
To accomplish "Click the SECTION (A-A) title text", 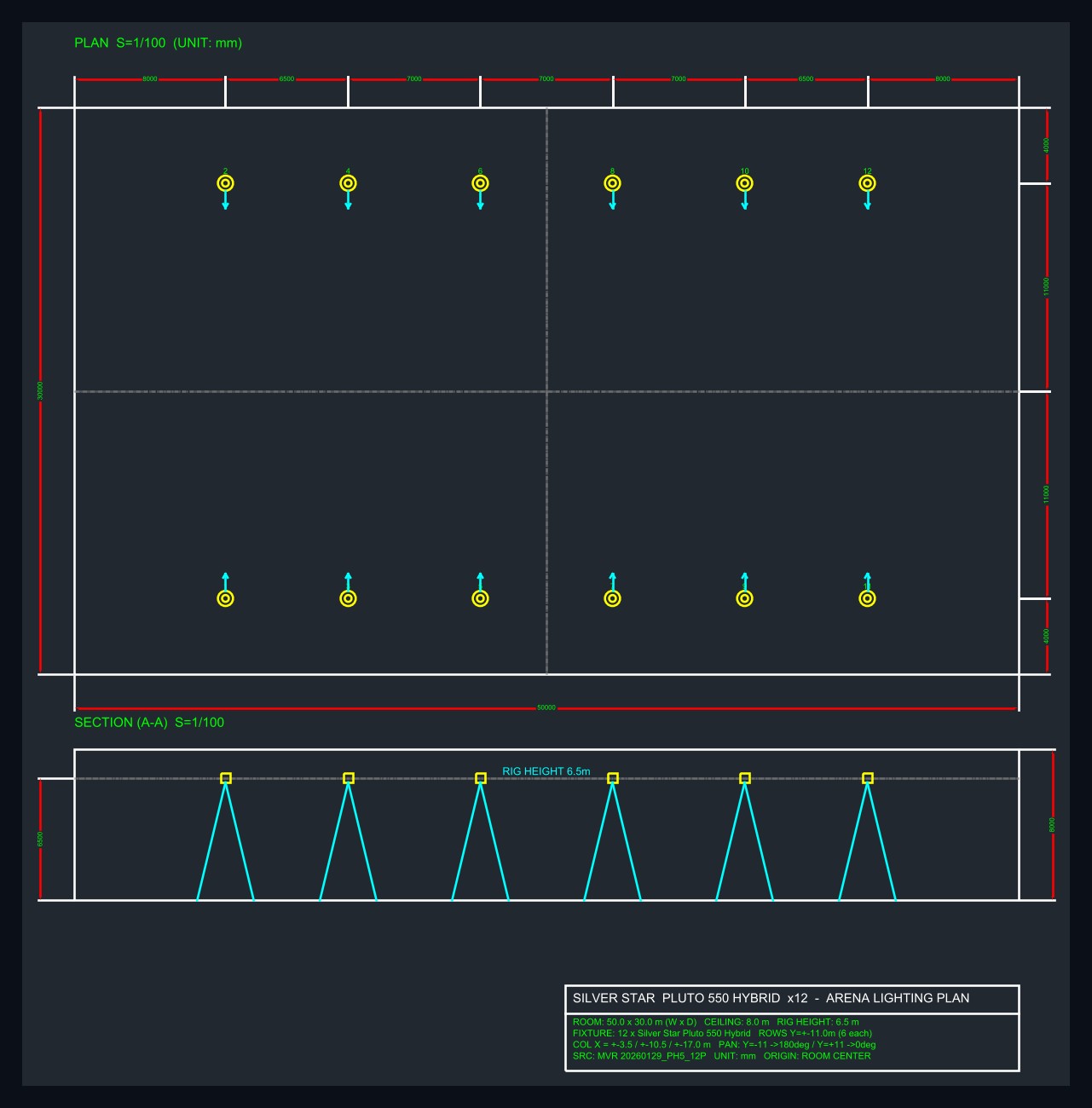I will 149,722.
